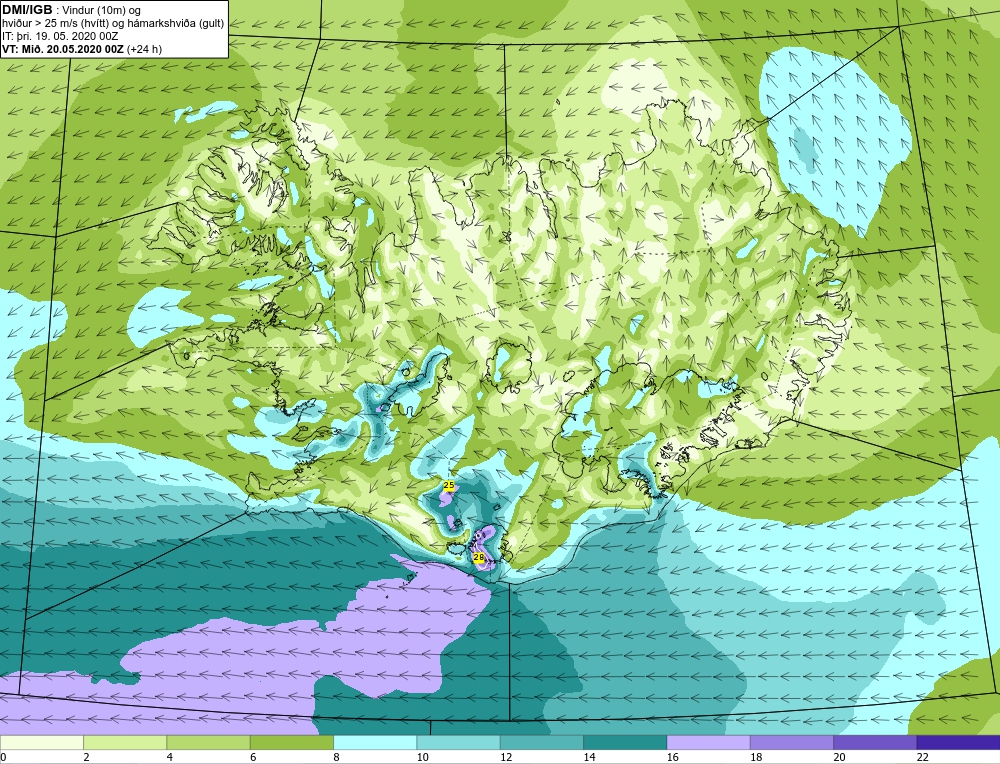Click the scale number "0"
The width and height of the screenshot is (1000, 764).
pyautogui.click(x=3, y=758)
